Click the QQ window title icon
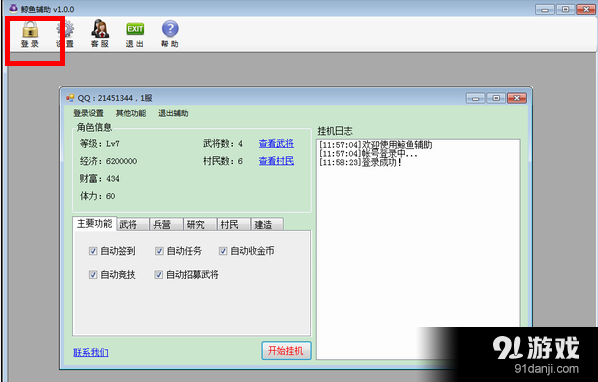The width and height of the screenshot is (598, 382). click(70, 98)
